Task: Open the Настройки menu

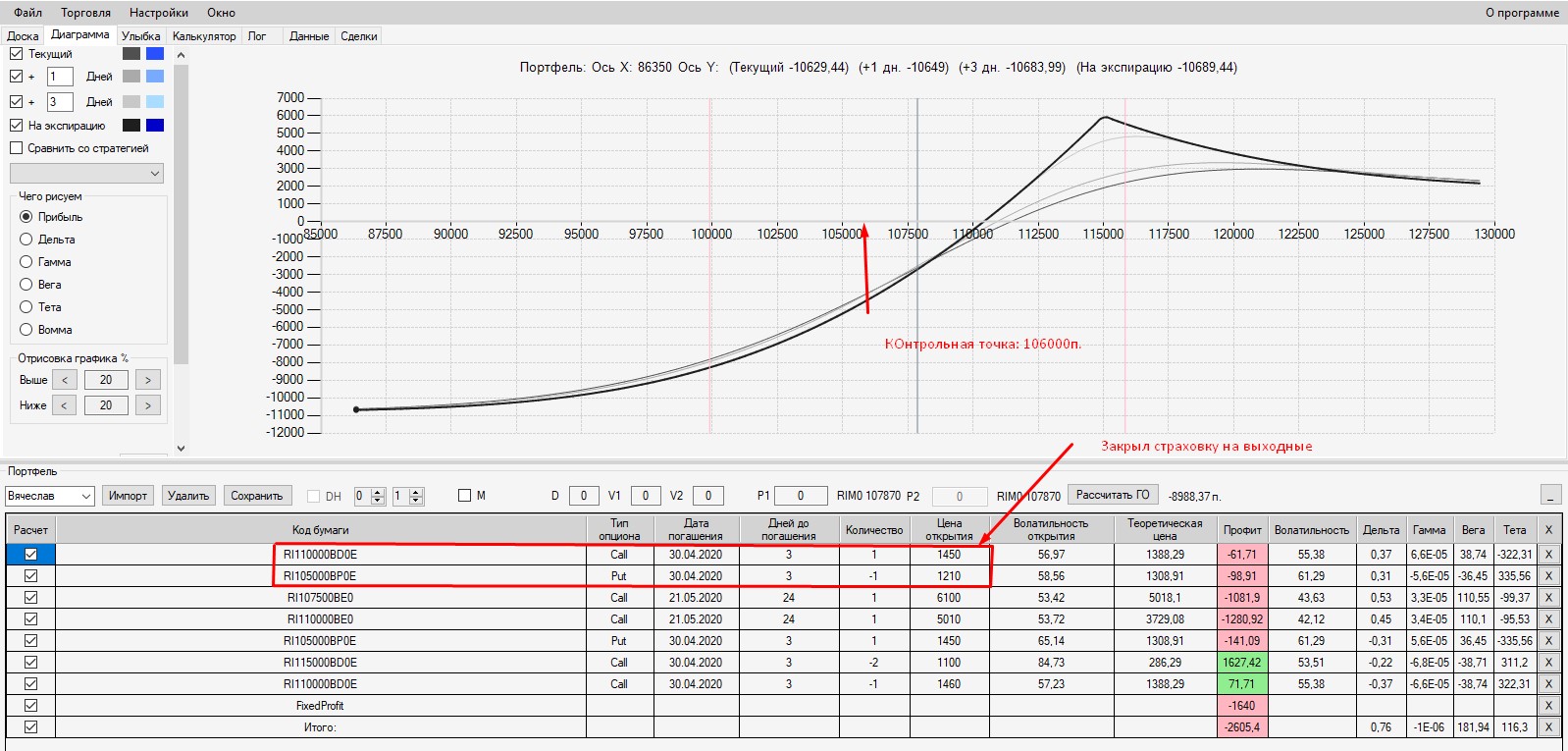Action: [x=159, y=13]
